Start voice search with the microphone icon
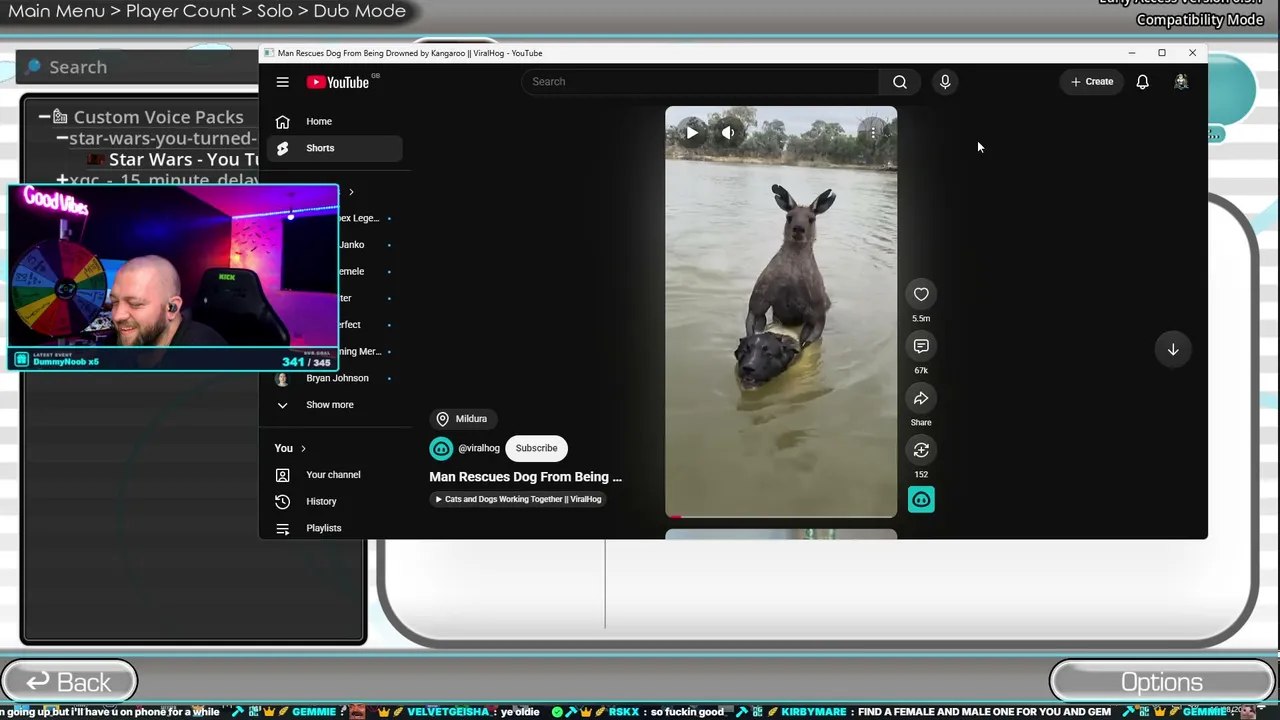 945,82
